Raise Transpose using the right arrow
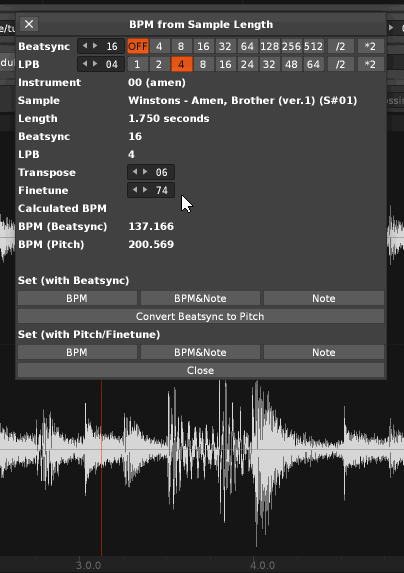Viewport: 404px width, 573px height. click(x=145, y=172)
